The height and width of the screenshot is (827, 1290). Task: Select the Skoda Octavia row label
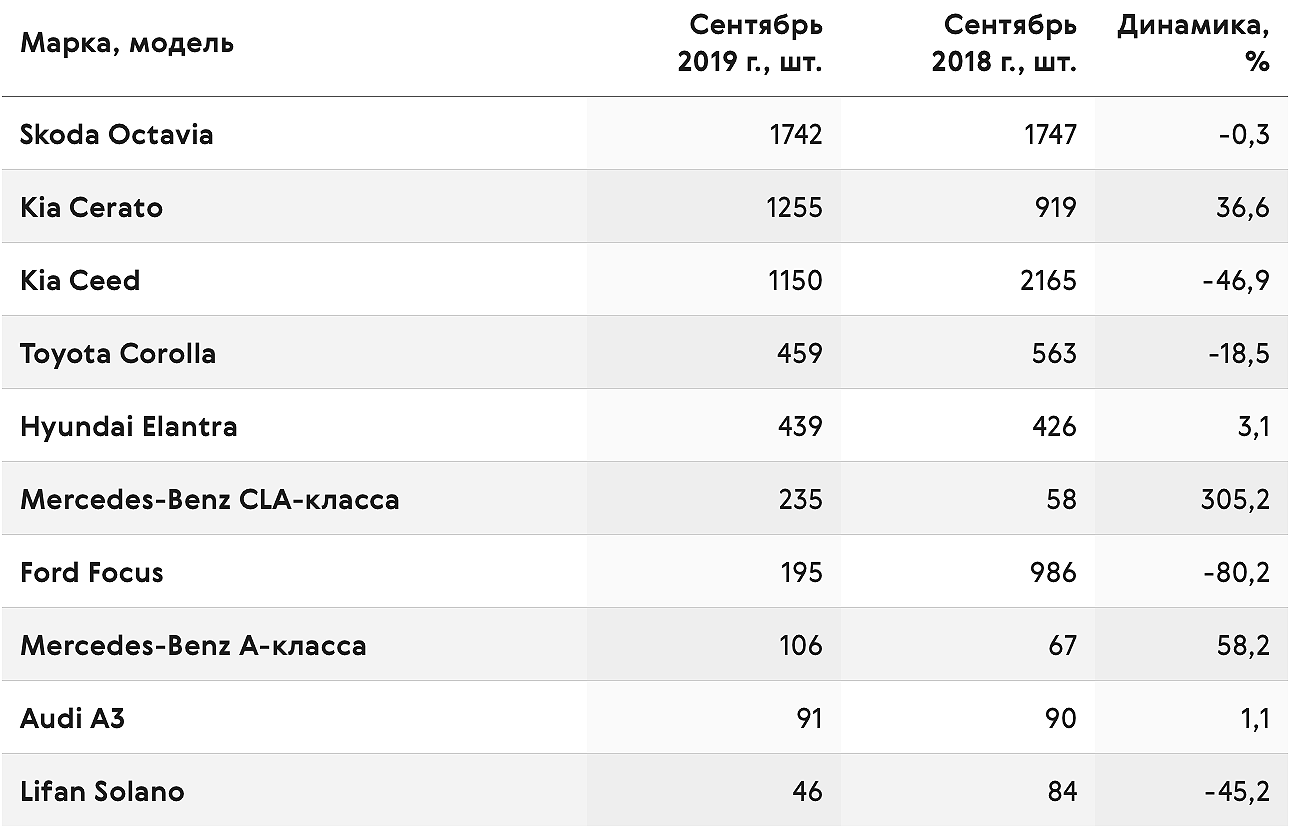pos(117,134)
